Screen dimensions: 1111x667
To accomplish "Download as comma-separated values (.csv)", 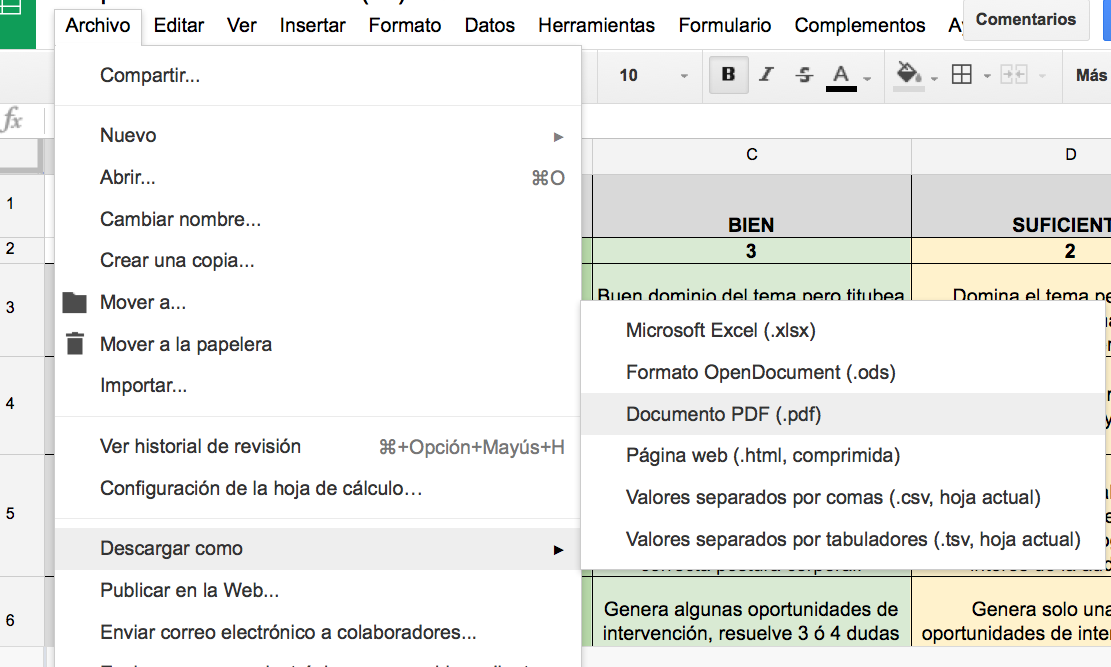I will click(842, 498).
